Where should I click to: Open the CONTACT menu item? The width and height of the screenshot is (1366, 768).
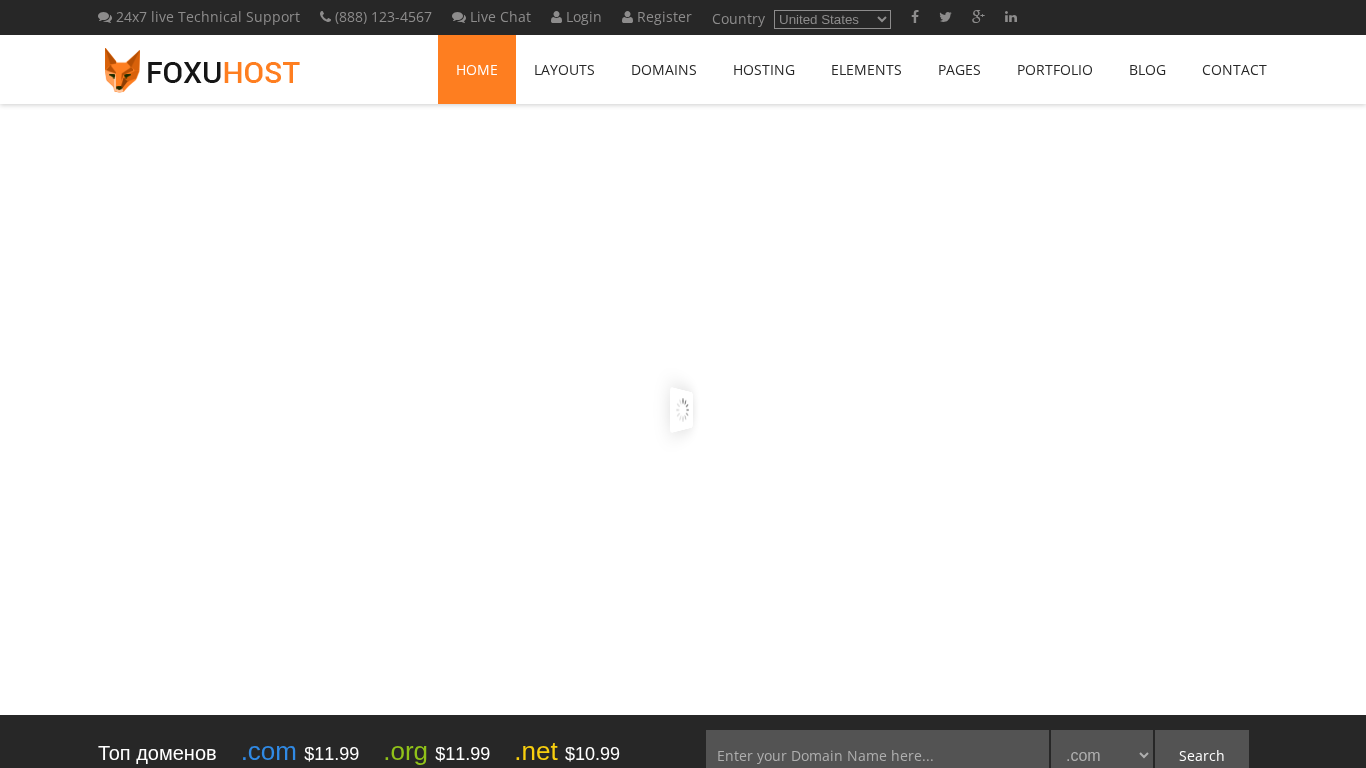point(1234,70)
